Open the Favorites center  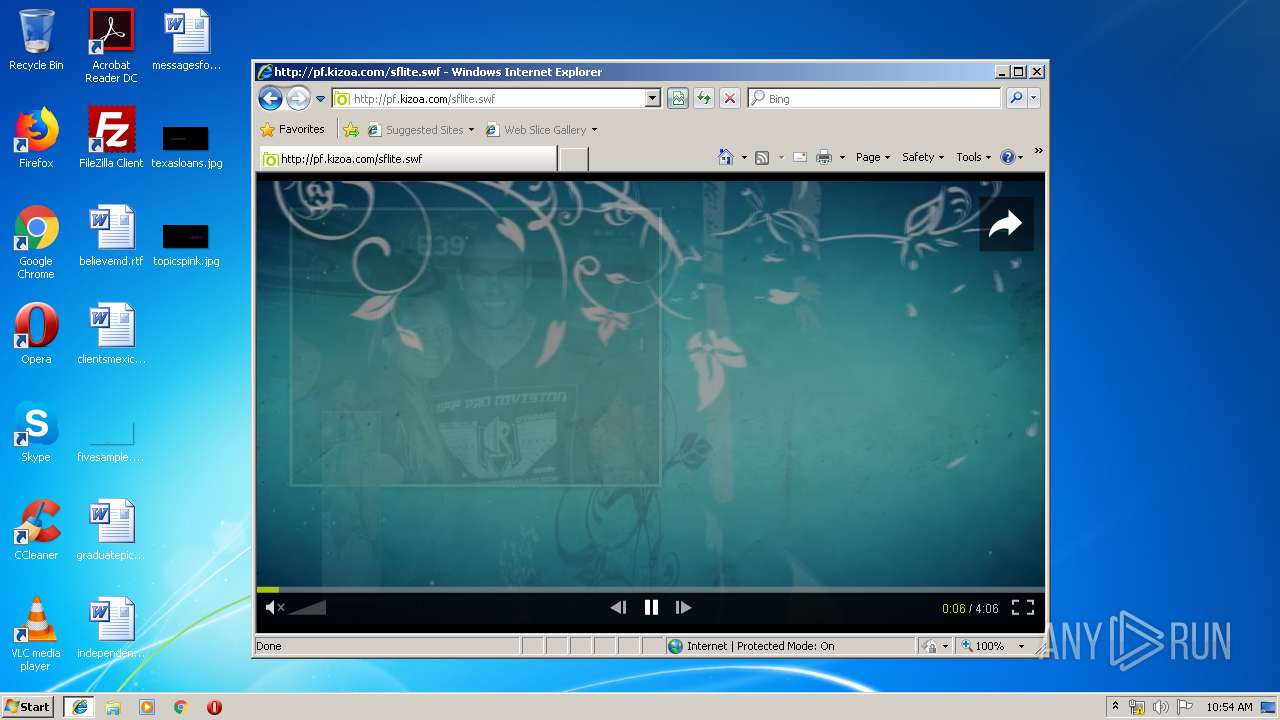click(x=292, y=129)
